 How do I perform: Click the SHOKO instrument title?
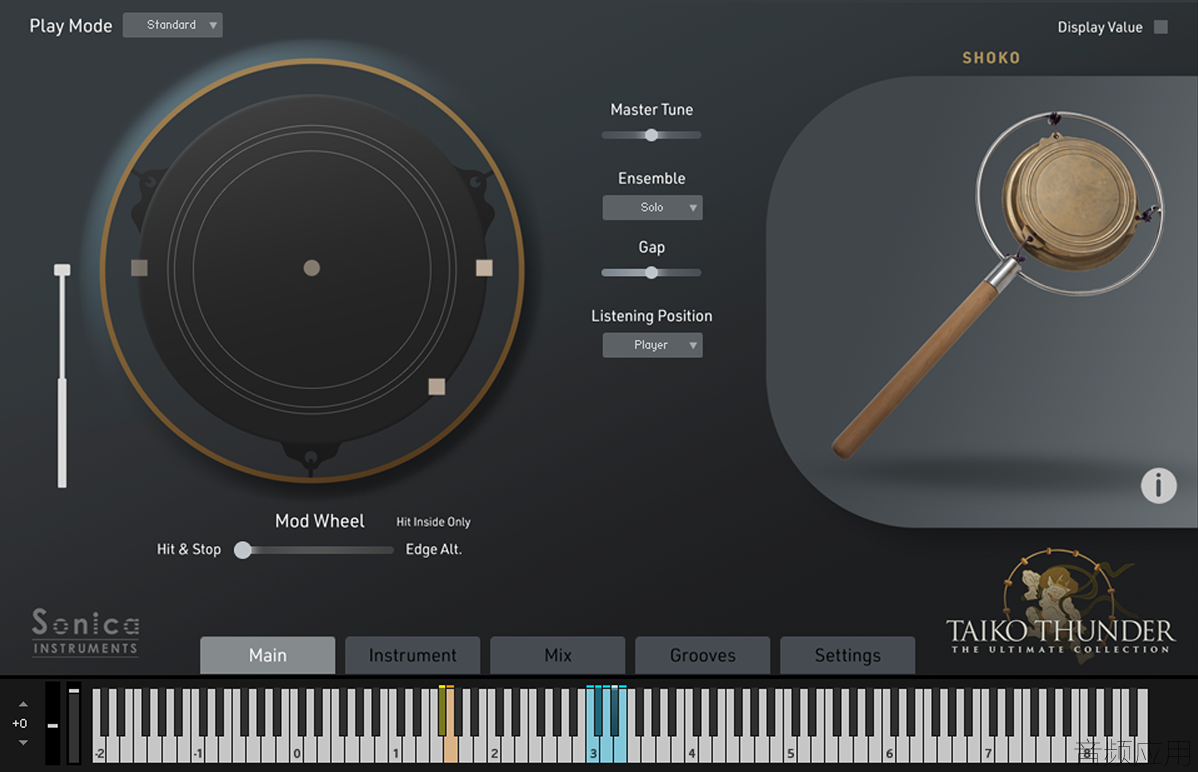991,58
